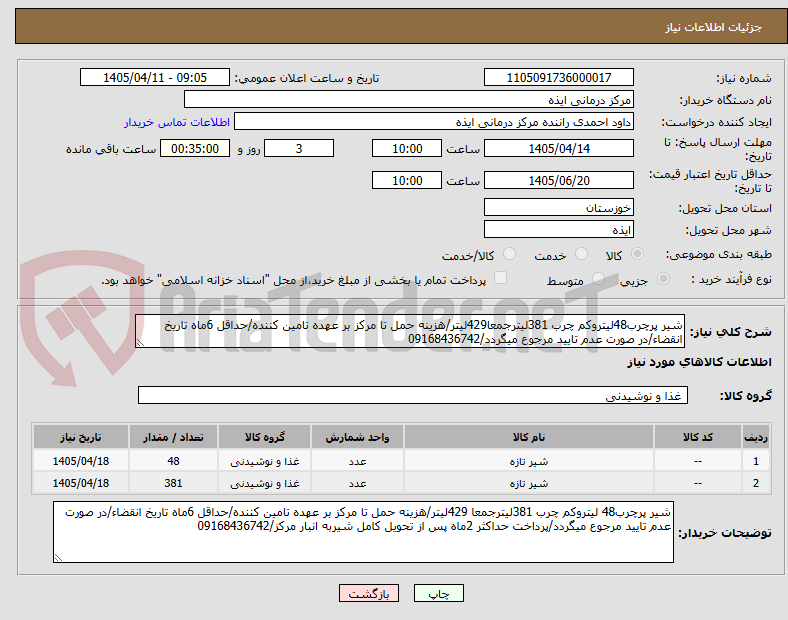This screenshot has height=620, width=788.
Task: Click the unit cell عدد in row 1
Action: coord(357,461)
